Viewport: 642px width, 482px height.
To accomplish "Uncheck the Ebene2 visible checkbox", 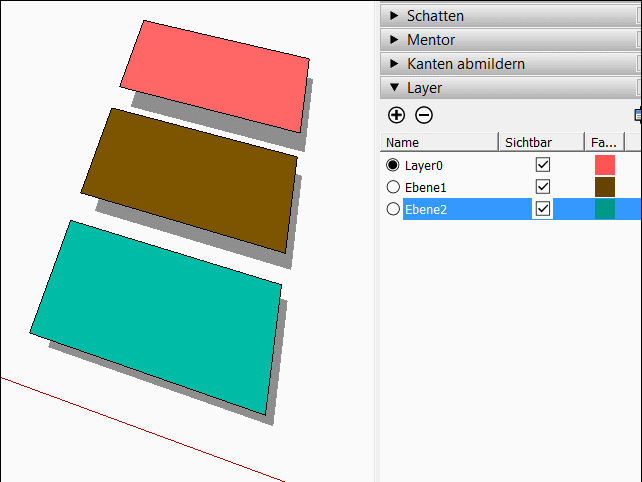I will point(543,209).
